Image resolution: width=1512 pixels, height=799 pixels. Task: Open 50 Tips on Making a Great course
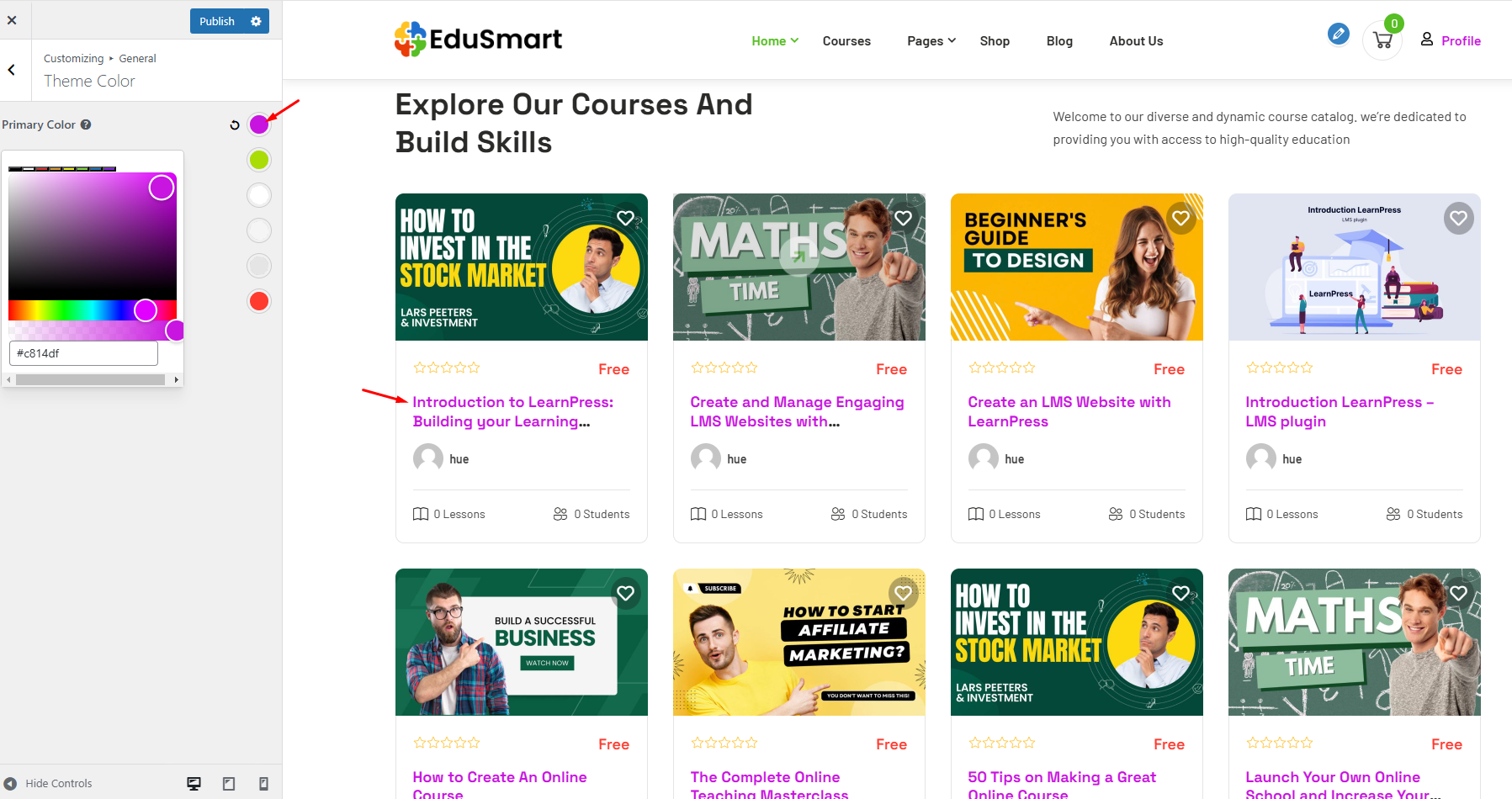click(1062, 785)
